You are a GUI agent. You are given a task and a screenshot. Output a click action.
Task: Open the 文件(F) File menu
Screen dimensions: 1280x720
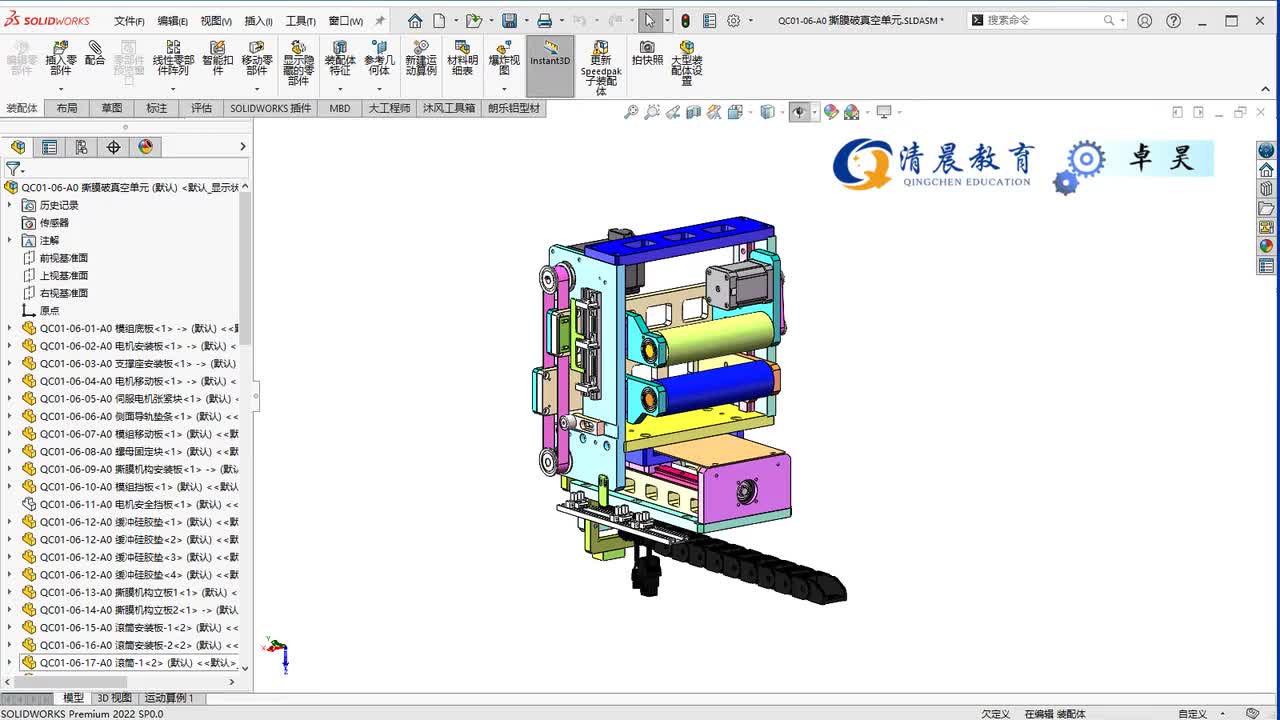tap(129, 21)
